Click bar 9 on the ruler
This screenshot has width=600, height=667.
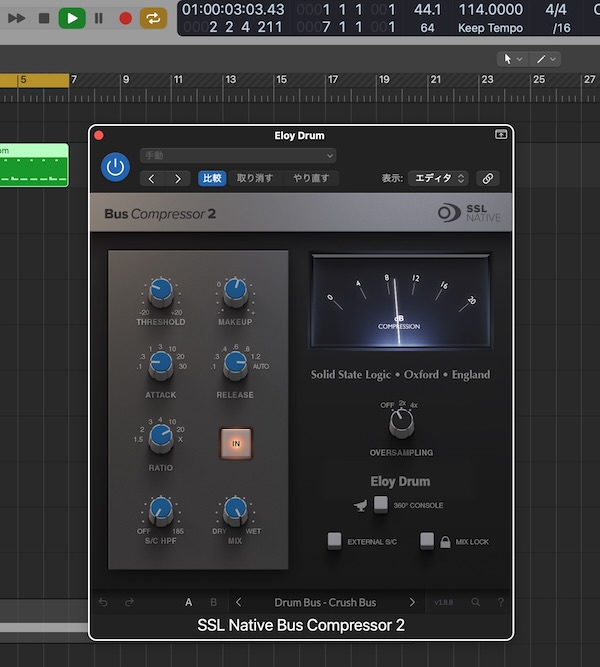click(x=126, y=80)
